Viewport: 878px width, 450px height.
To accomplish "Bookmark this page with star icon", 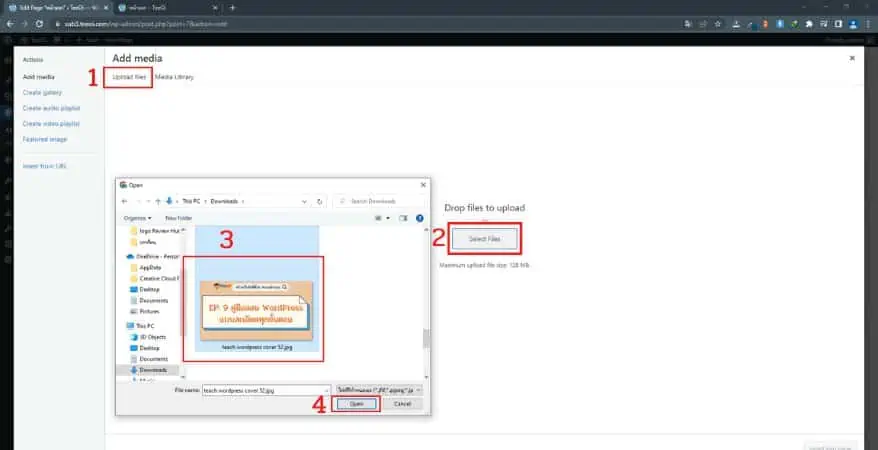I will 718,24.
